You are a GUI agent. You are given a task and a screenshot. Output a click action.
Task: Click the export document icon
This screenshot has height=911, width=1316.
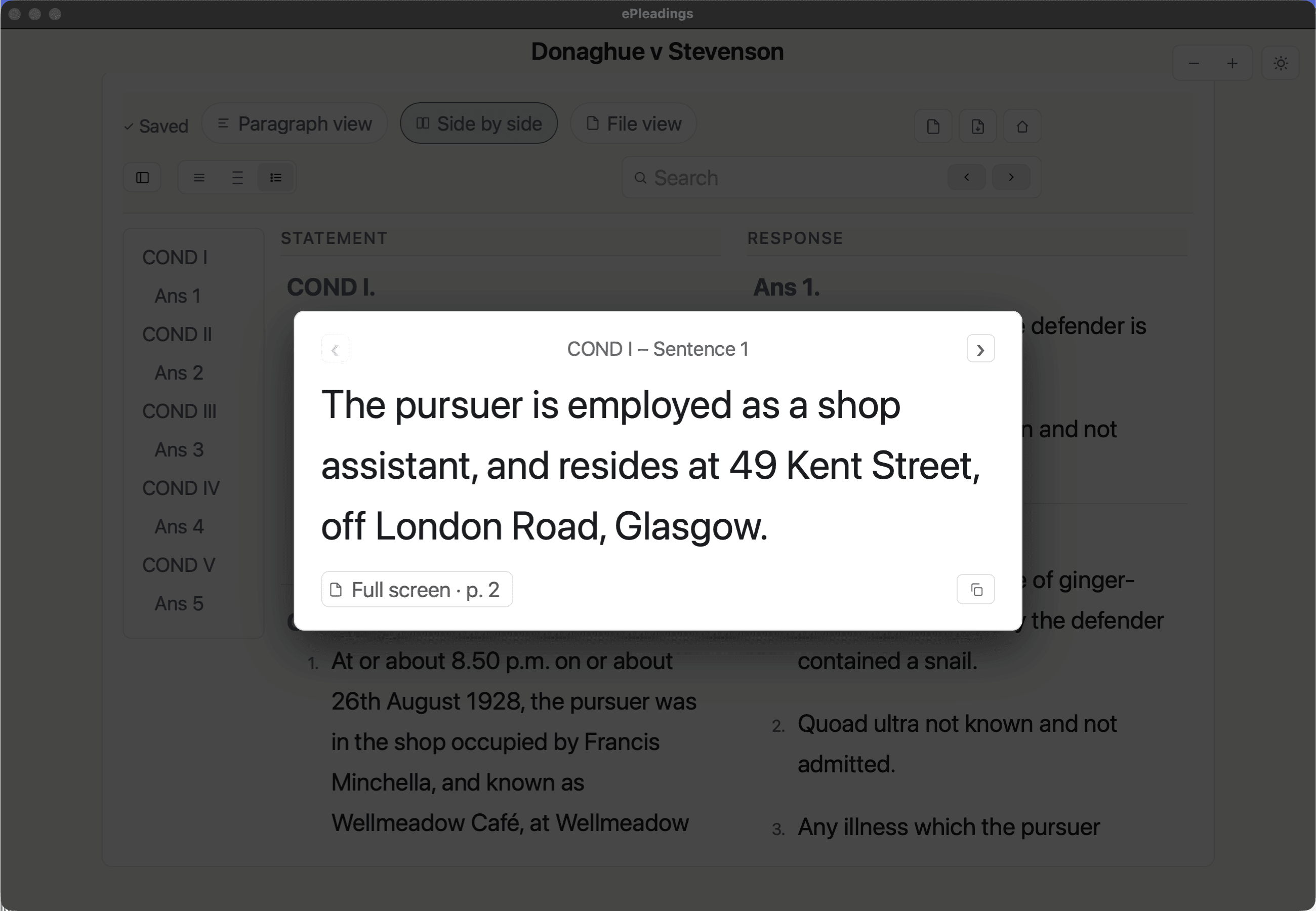[977, 126]
